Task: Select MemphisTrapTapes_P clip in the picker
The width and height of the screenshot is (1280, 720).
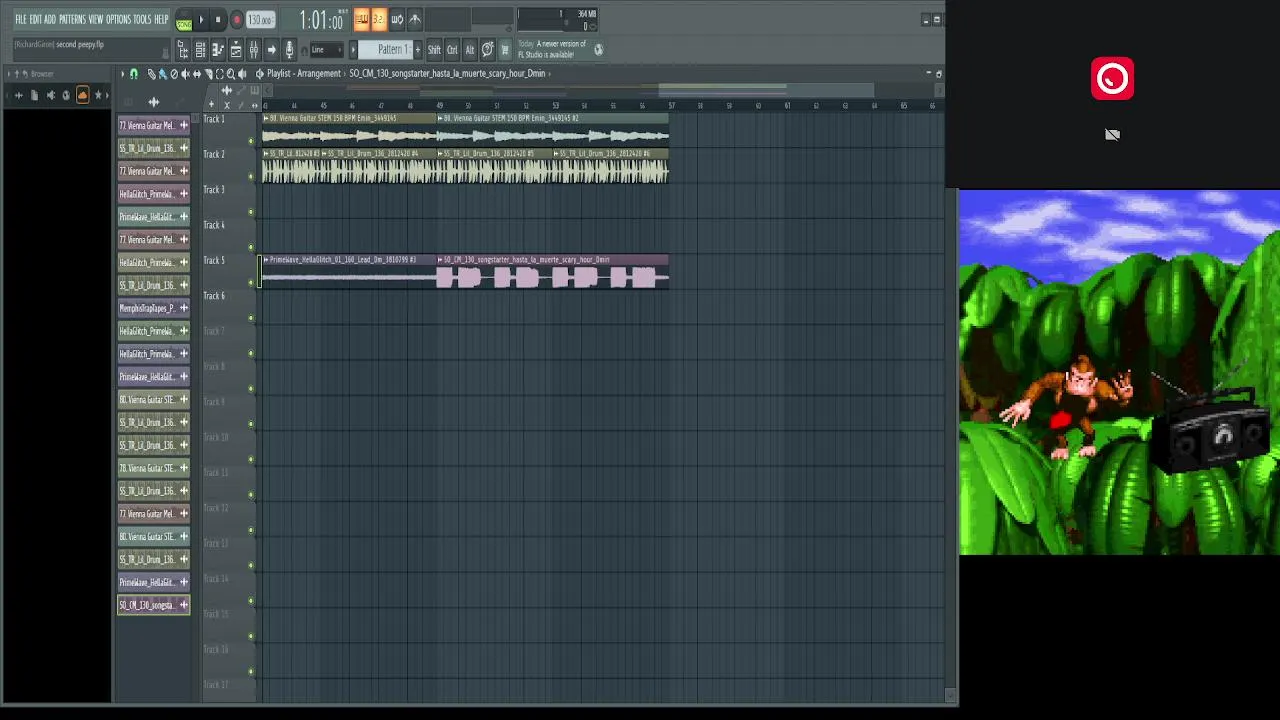Action: point(154,308)
